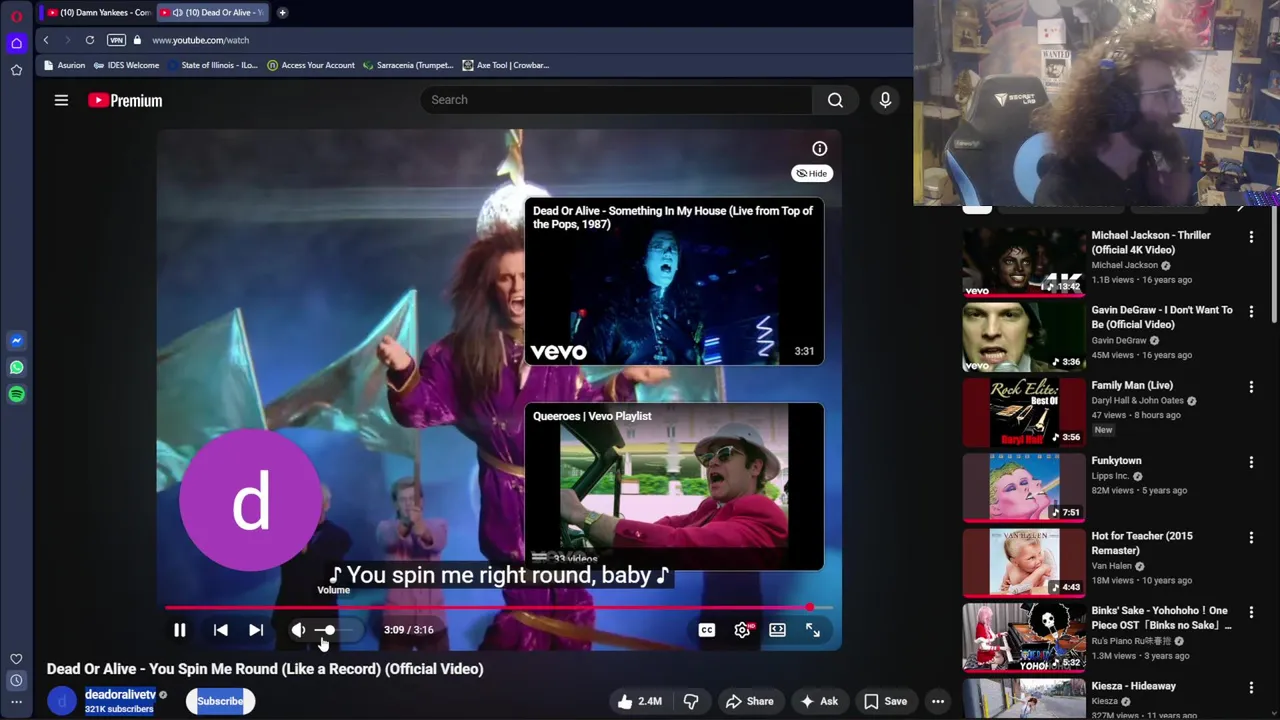
Task: Open State of Illinois bookmark
Action: [212, 65]
